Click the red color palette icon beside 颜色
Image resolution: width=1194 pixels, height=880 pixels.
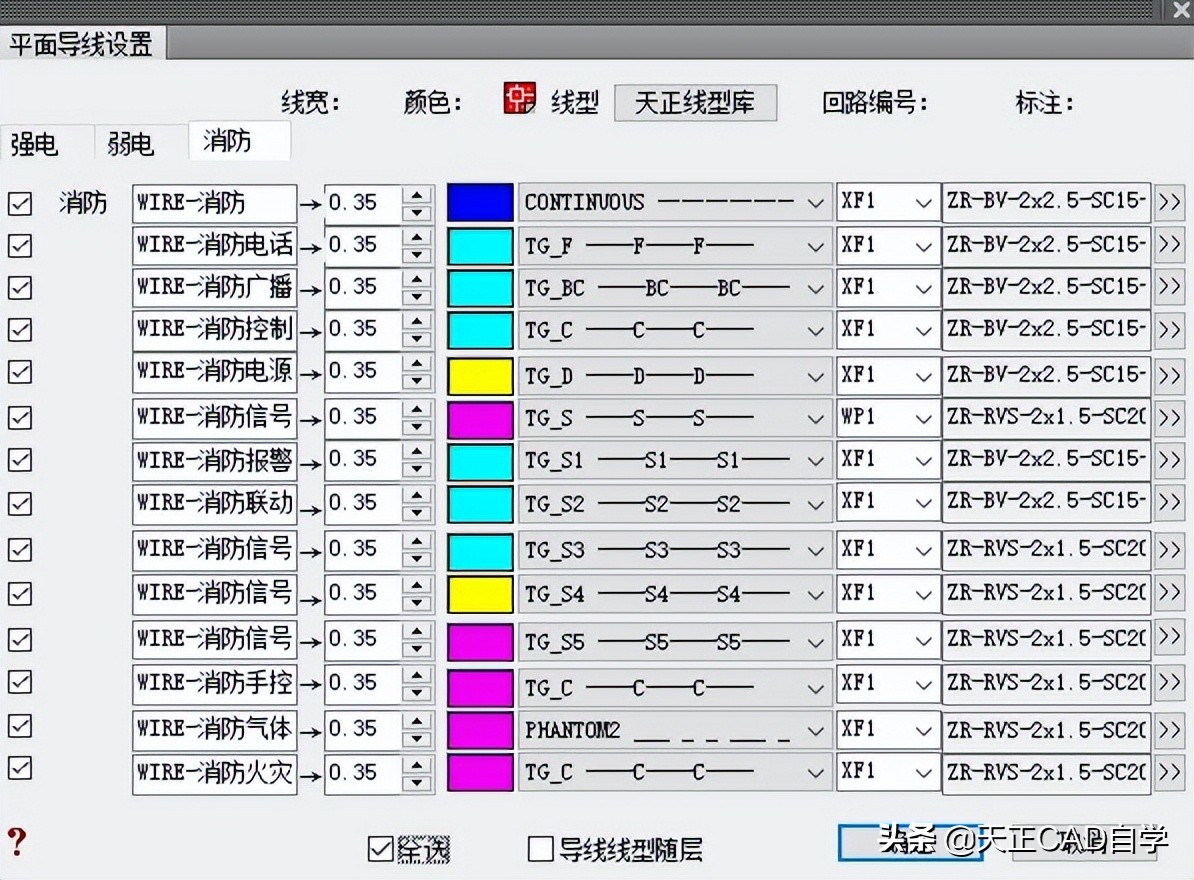click(x=518, y=100)
